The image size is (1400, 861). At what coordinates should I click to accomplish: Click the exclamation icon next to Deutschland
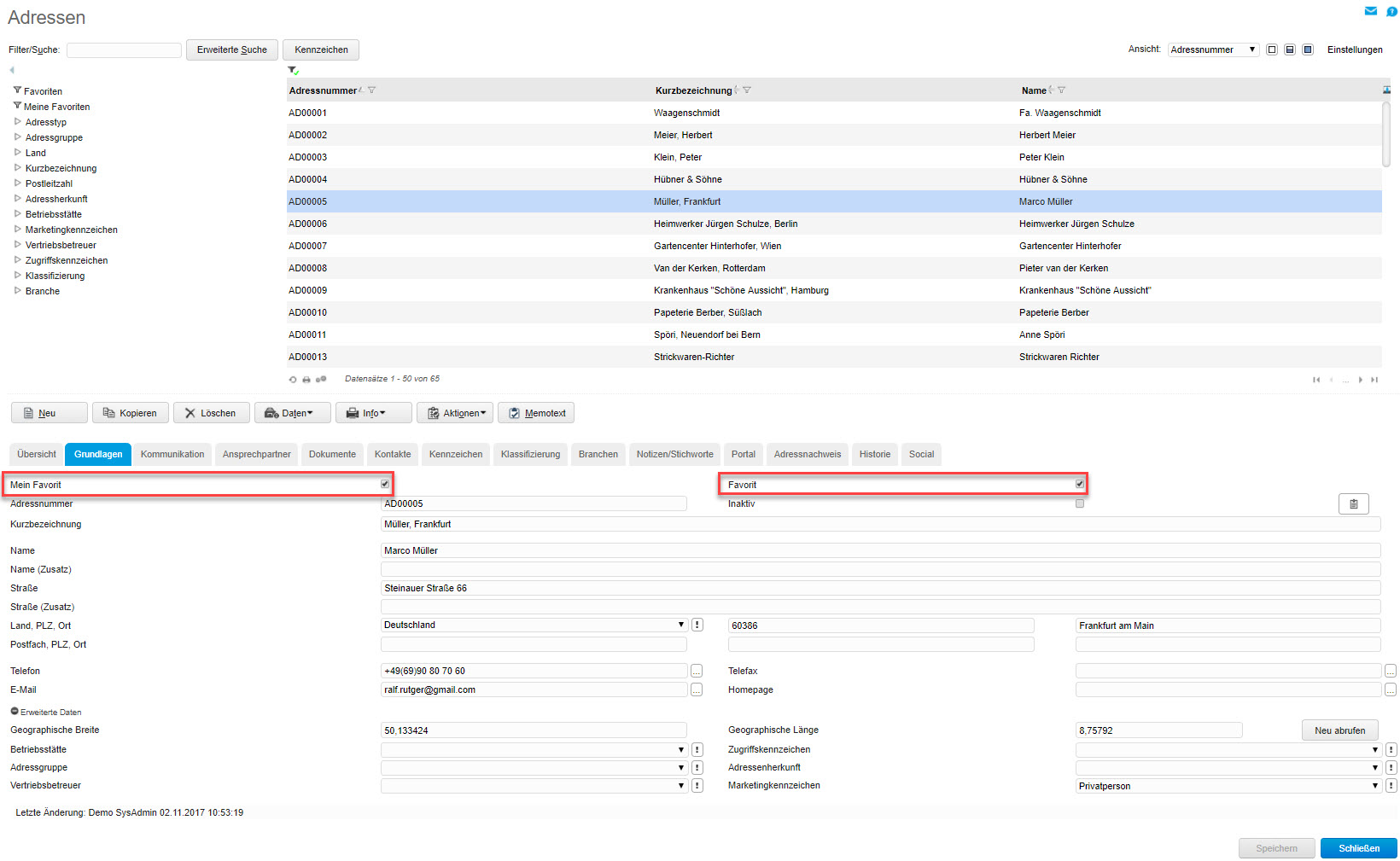point(697,625)
